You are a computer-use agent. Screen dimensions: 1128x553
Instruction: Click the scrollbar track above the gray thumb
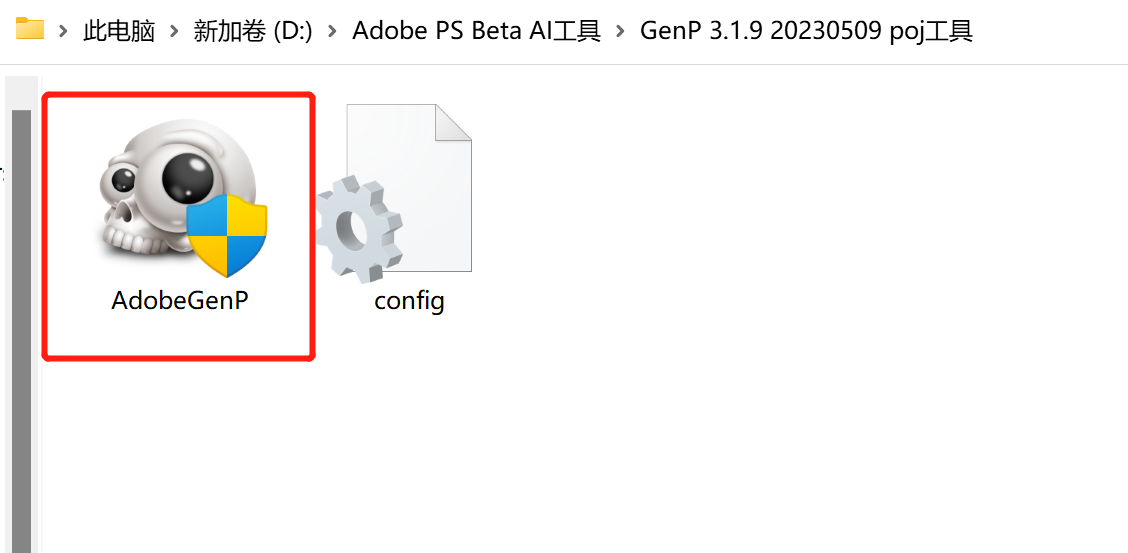(21, 92)
